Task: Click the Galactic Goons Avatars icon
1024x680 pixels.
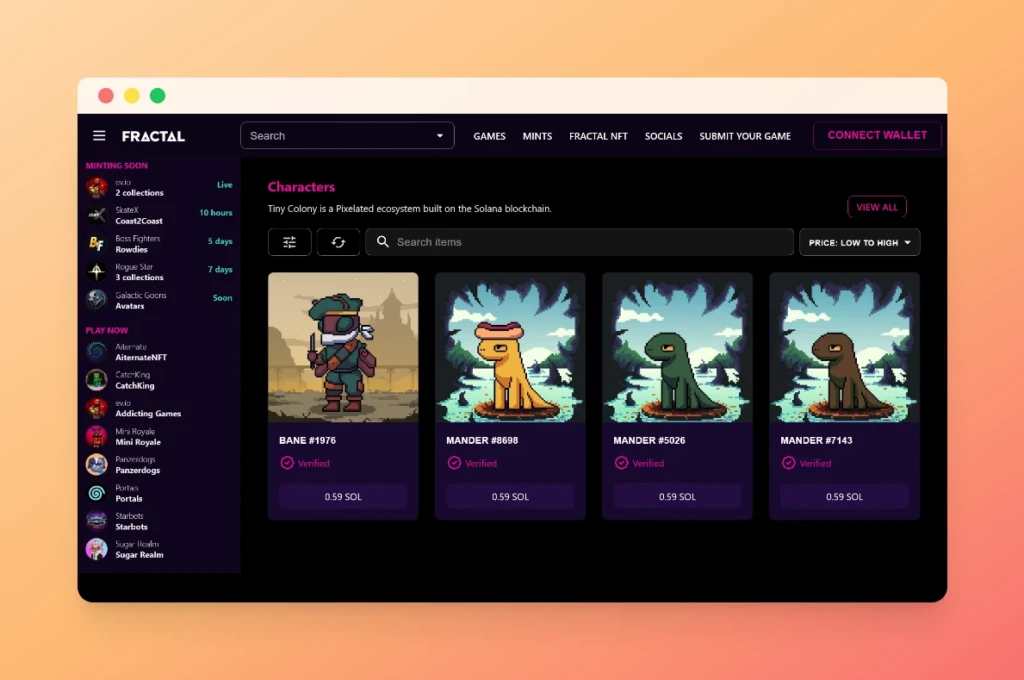Action: pos(97,300)
